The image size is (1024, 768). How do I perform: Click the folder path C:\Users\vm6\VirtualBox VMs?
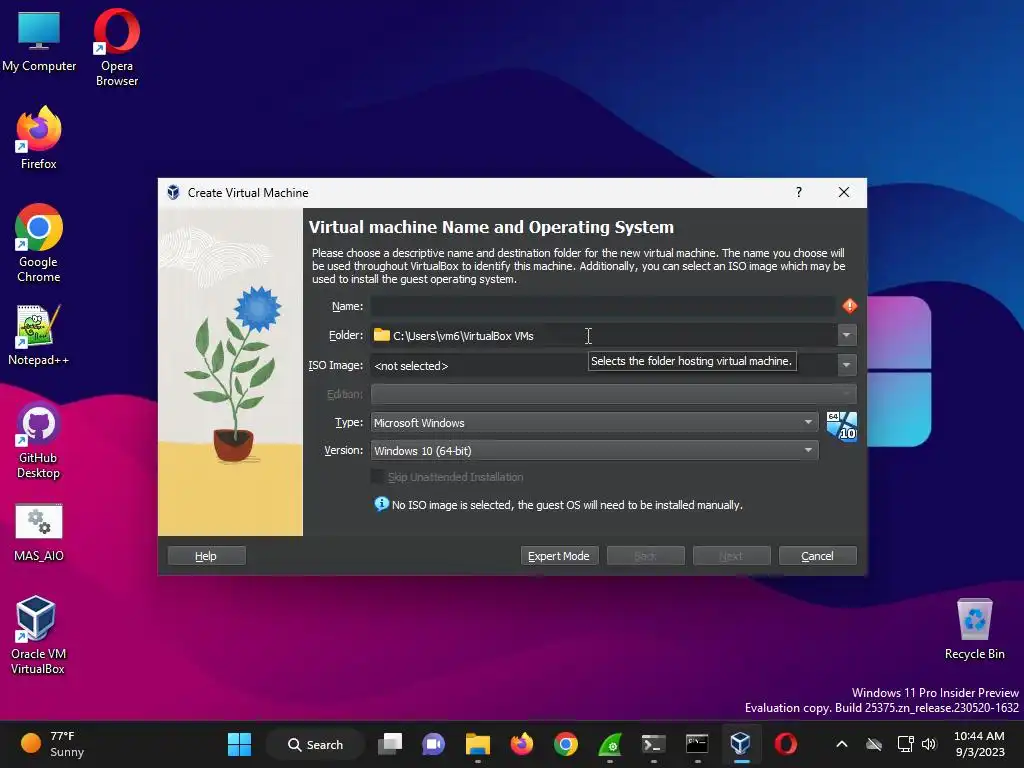pos(463,336)
